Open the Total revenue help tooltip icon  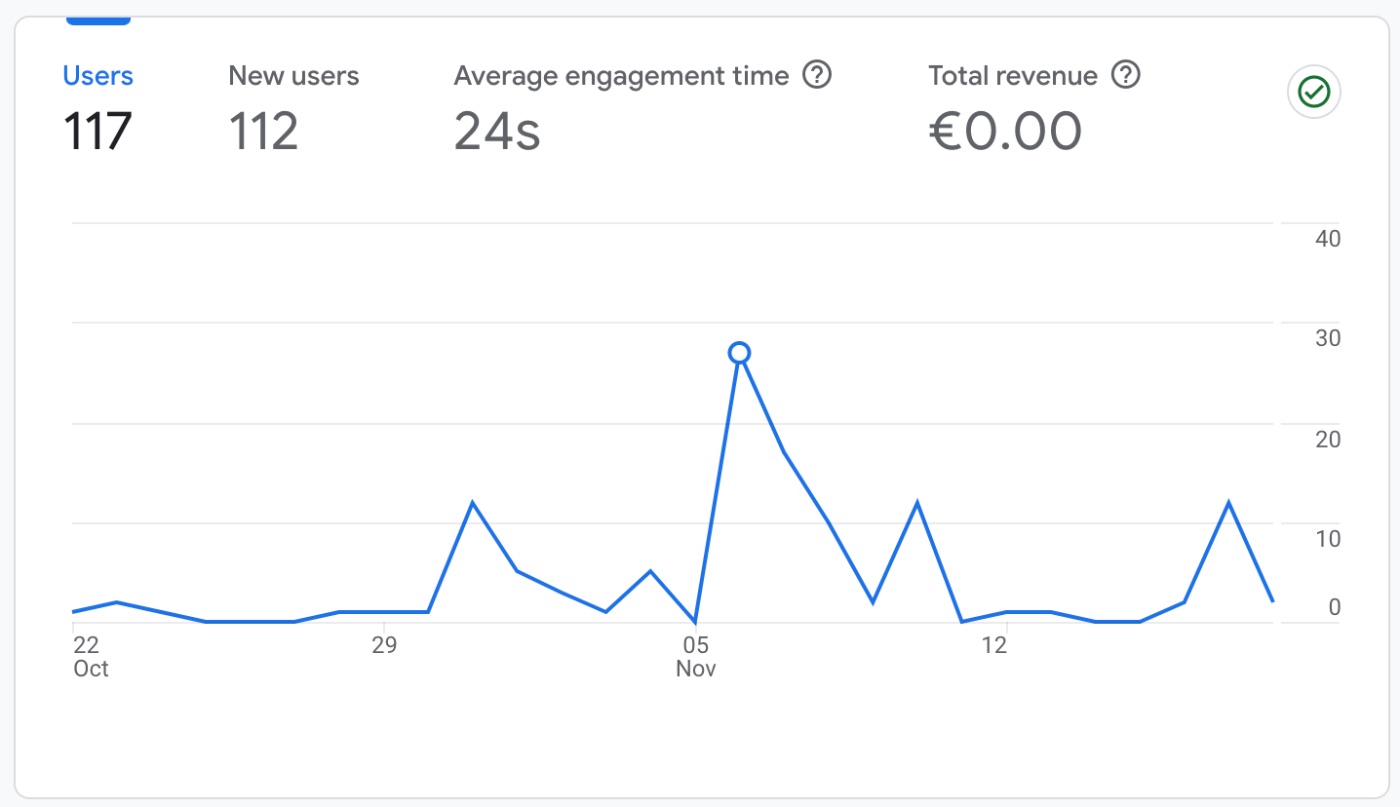coord(1125,75)
